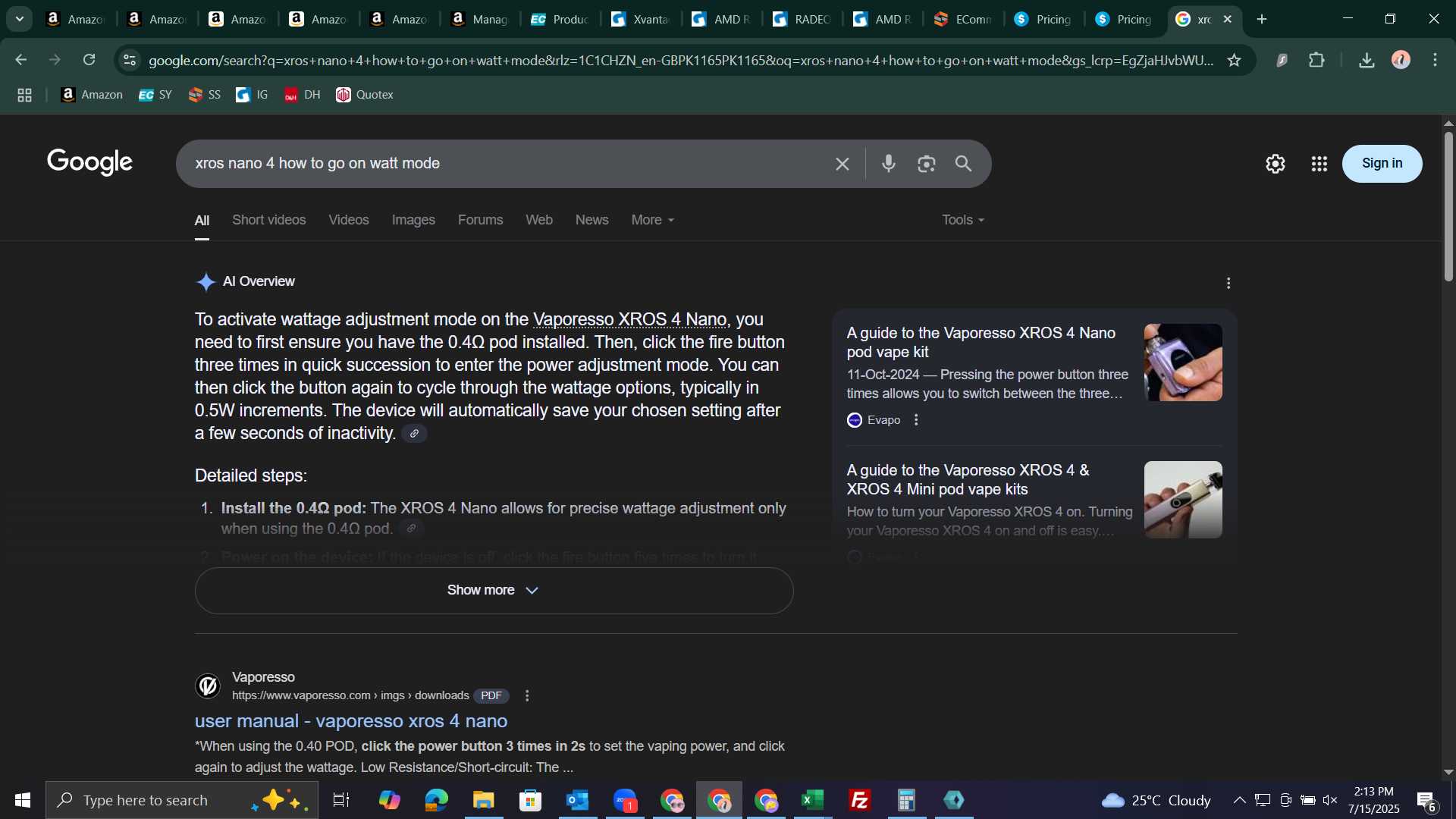Screen dimensions: 1456x819
Task: Reload the current page
Action: [89, 60]
